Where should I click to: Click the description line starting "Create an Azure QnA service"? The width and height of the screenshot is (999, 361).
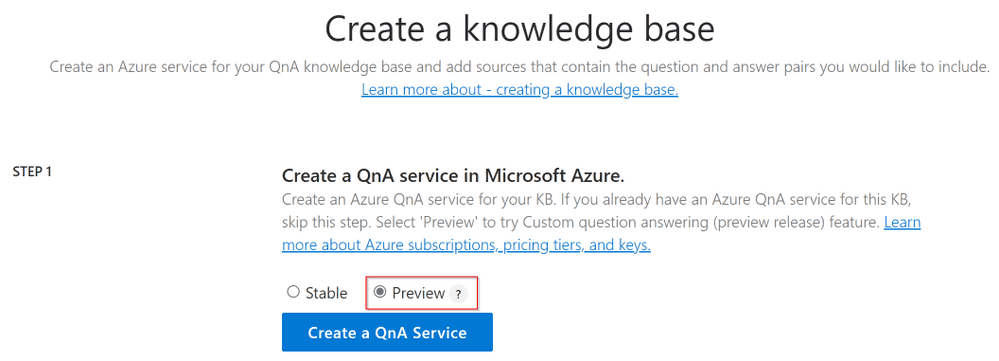click(599, 201)
